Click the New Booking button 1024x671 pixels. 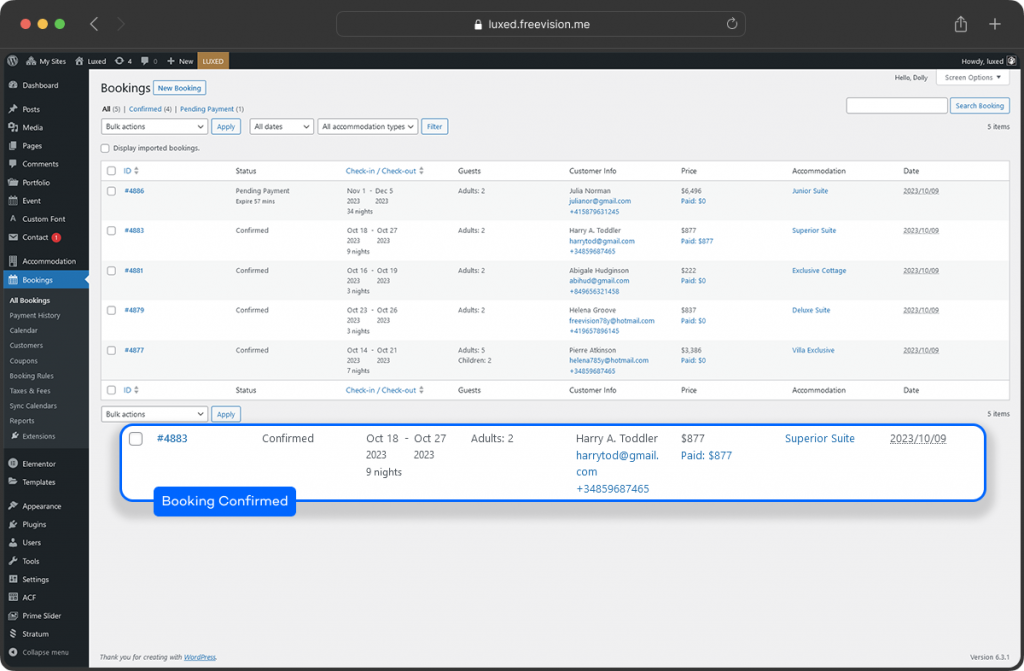click(179, 88)
